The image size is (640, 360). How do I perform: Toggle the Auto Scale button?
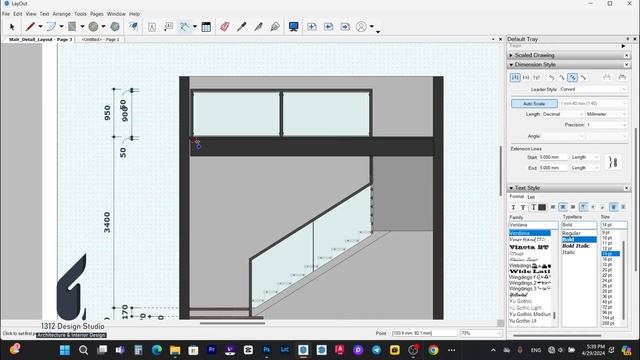[x=534, y=104]
